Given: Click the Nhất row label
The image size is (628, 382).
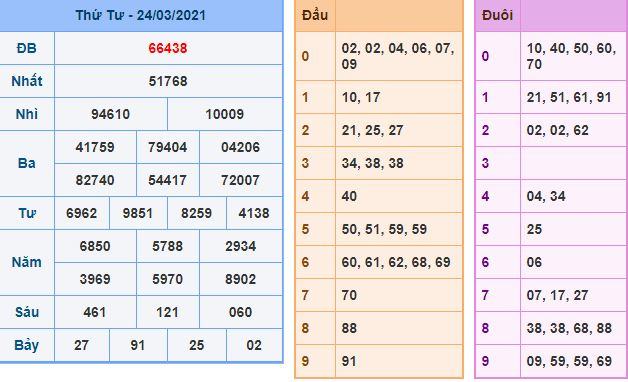Looking at the screenshot, I should 27,81.
